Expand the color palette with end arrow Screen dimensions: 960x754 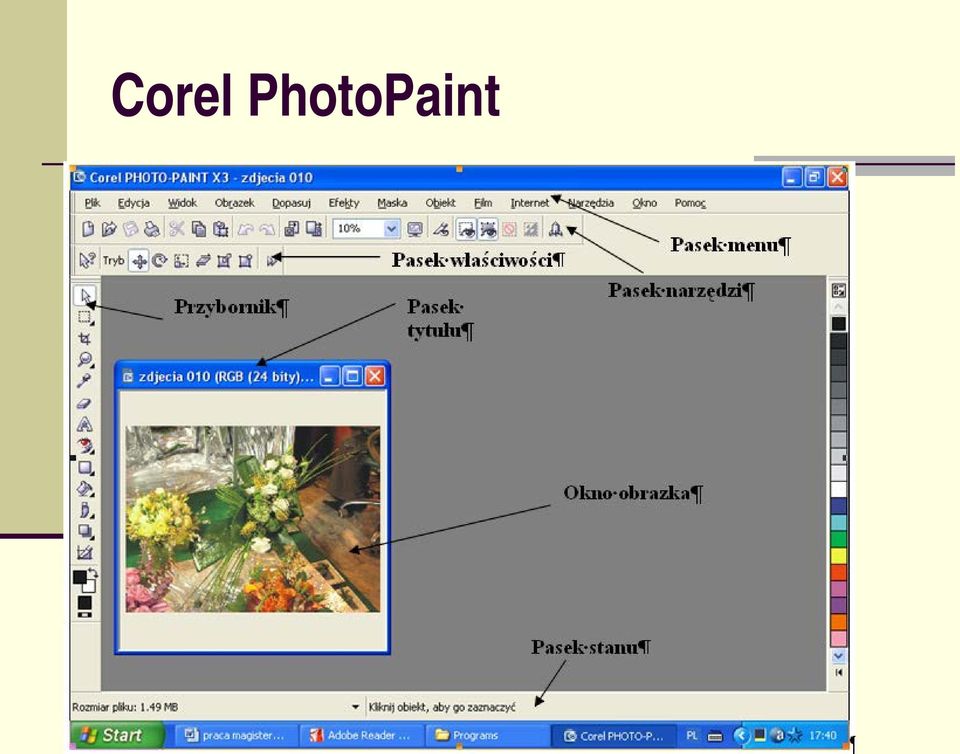click(x=838, y=672)
